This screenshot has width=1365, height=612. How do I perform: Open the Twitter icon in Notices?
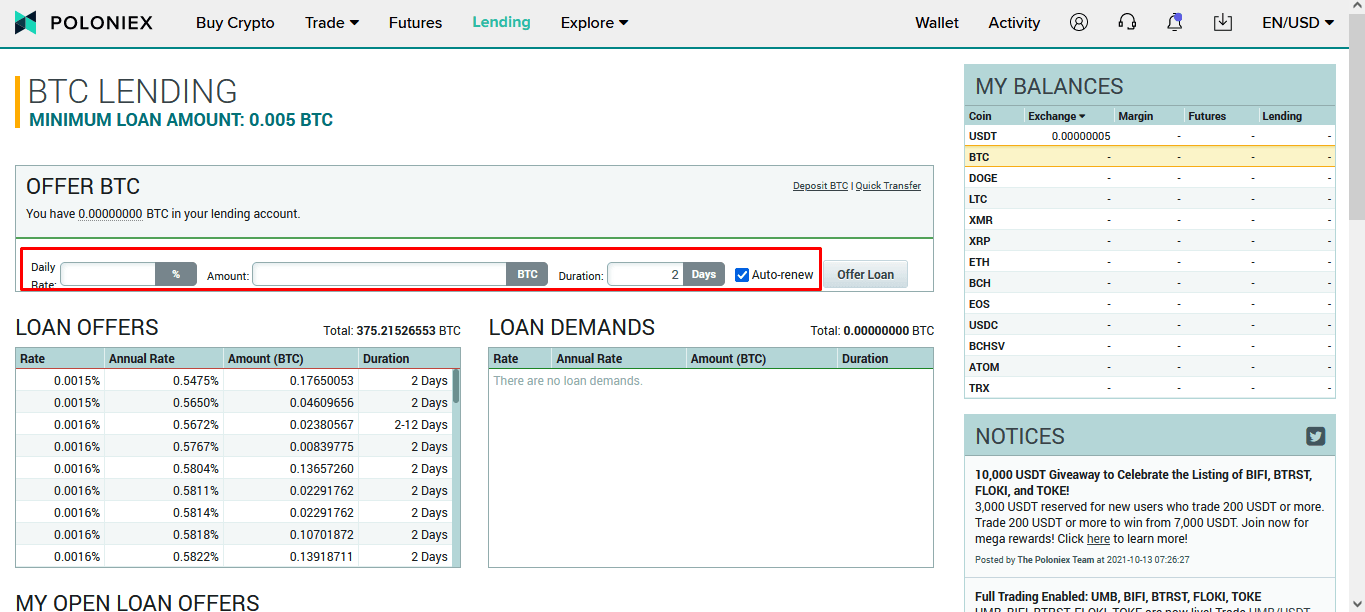(x=1315, y=436)
